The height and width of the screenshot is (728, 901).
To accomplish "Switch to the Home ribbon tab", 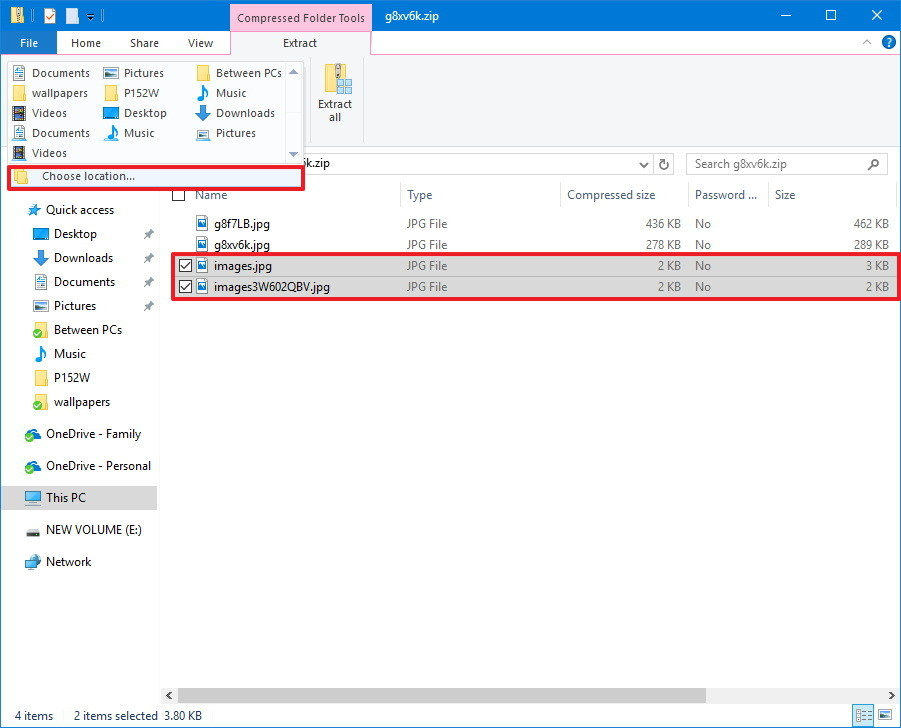I will pyautogui.click(x=86, y=43).
